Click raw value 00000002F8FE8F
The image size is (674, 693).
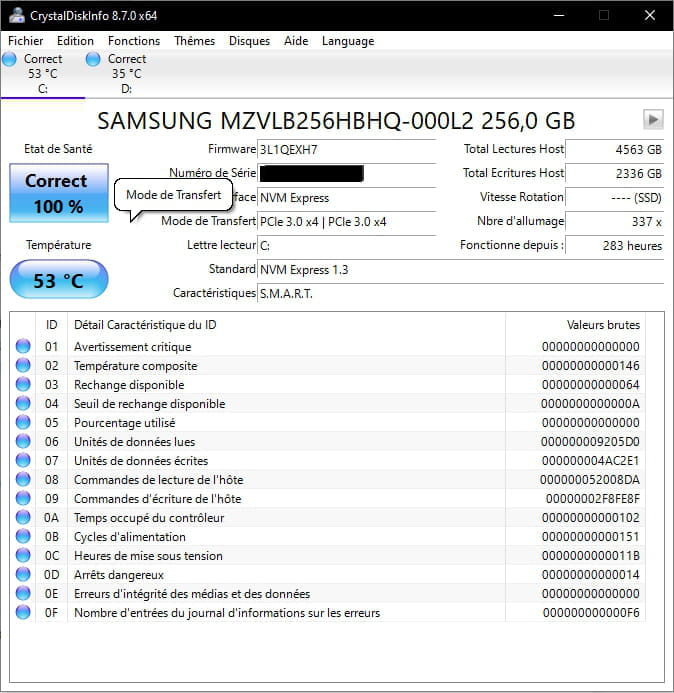point(593,499)
